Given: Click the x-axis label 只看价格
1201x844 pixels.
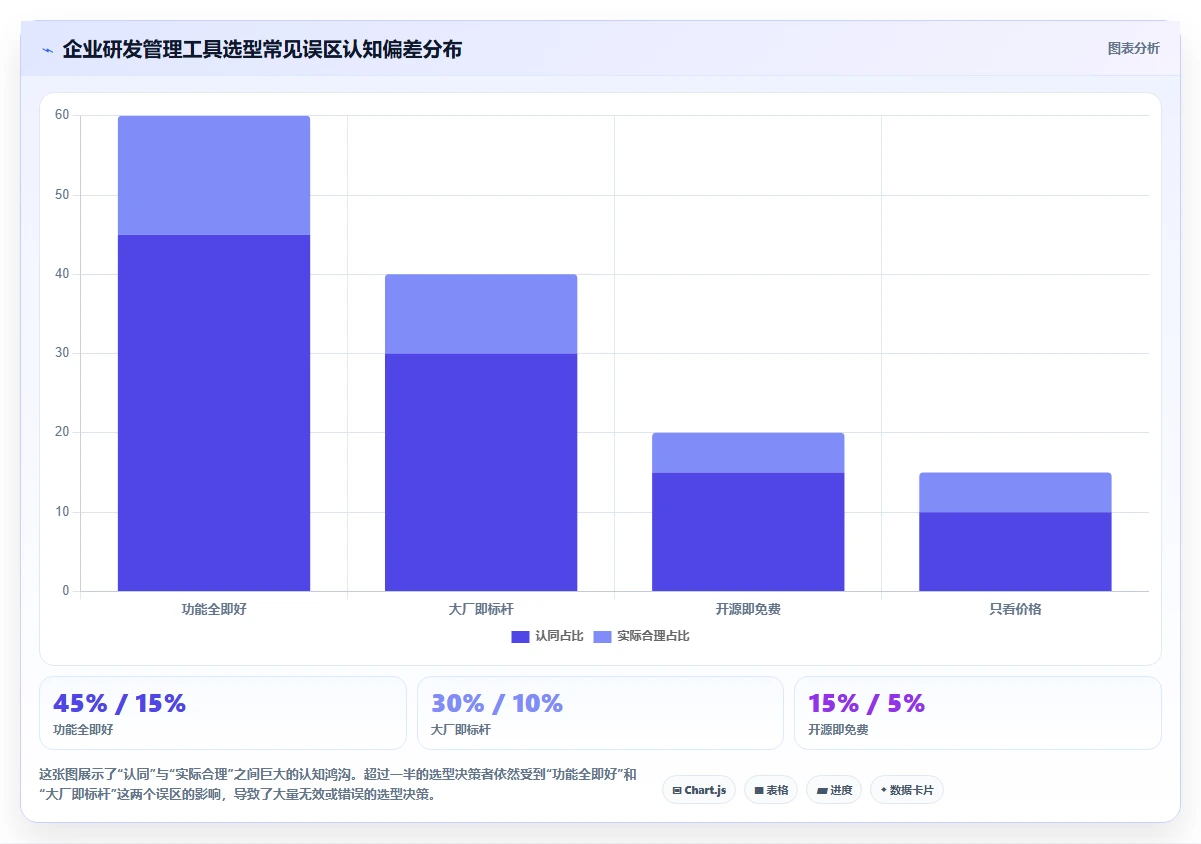Looking at the screenshot, I should tap(1015, 609).
